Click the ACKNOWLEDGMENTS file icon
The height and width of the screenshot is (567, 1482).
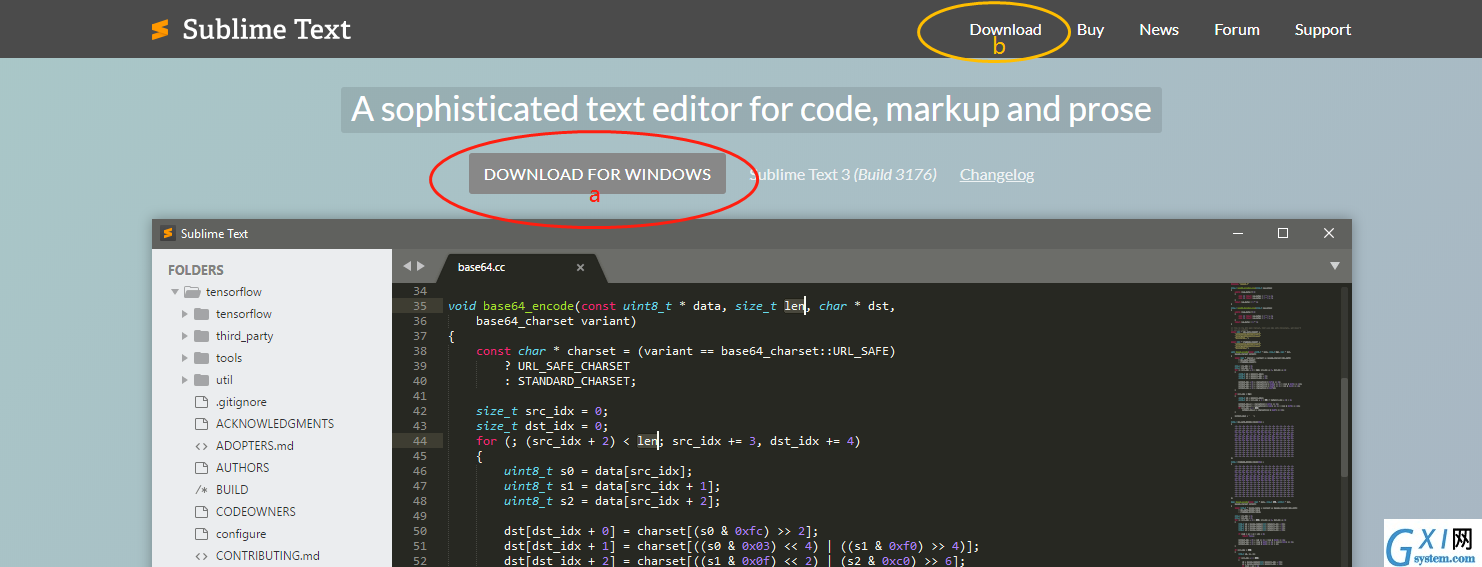click(201, 424)
